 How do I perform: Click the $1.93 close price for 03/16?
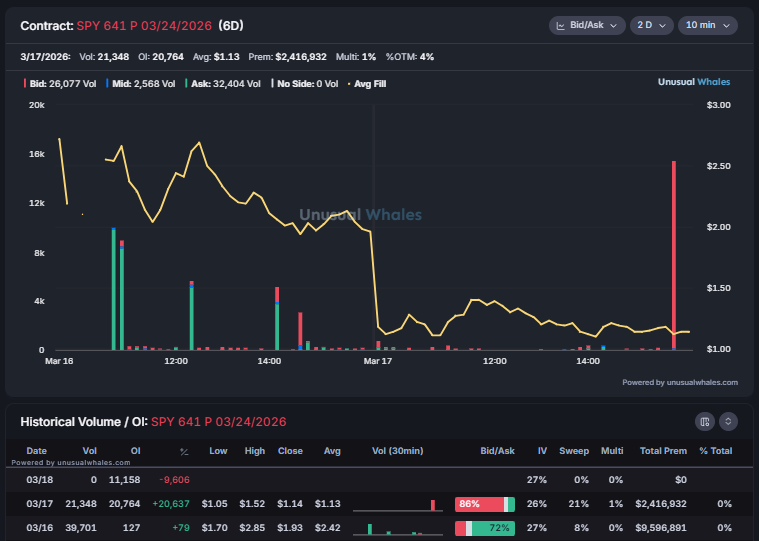coord(290,527)
